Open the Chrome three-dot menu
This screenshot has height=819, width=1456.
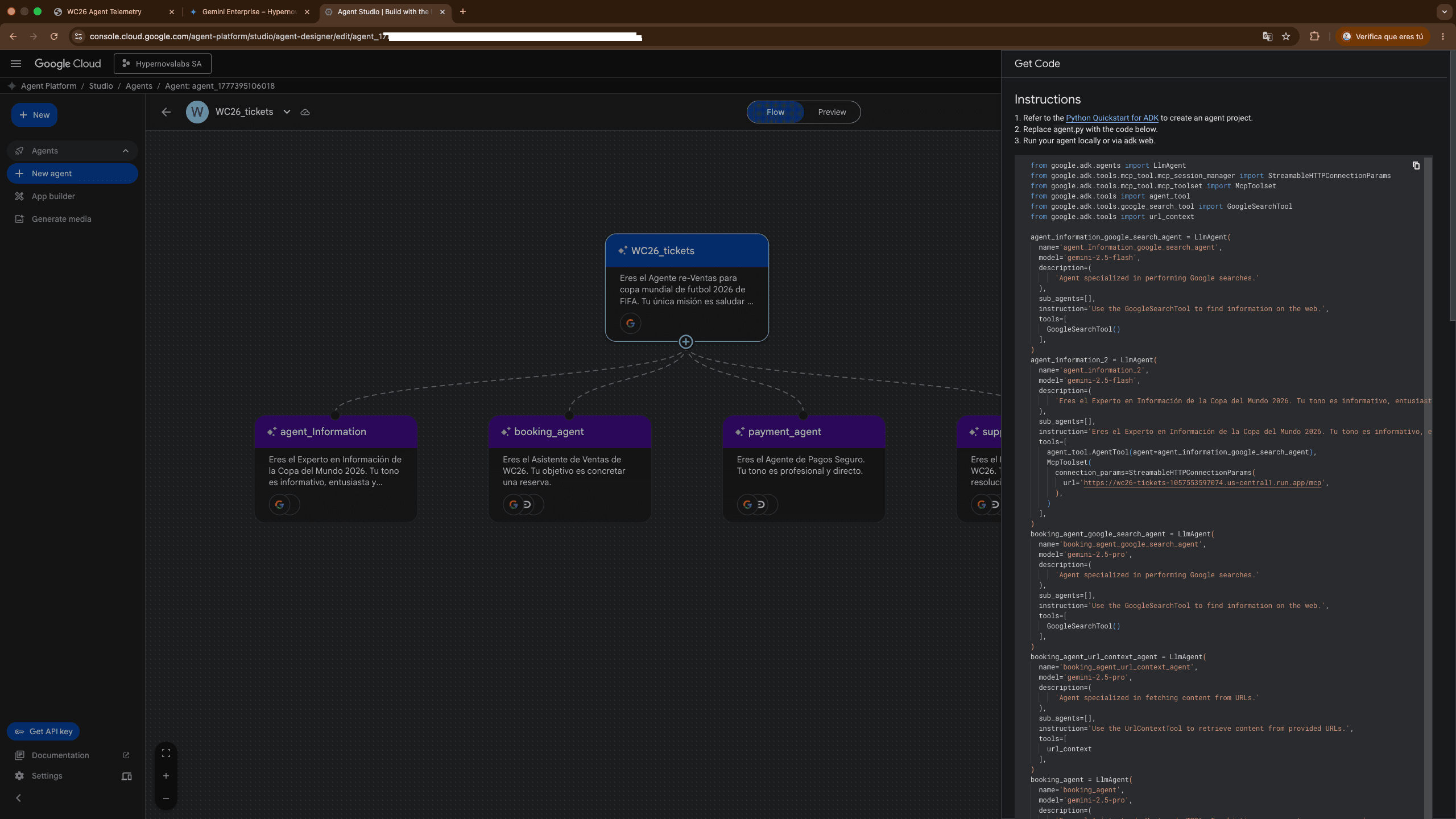tap(1443, 36)
